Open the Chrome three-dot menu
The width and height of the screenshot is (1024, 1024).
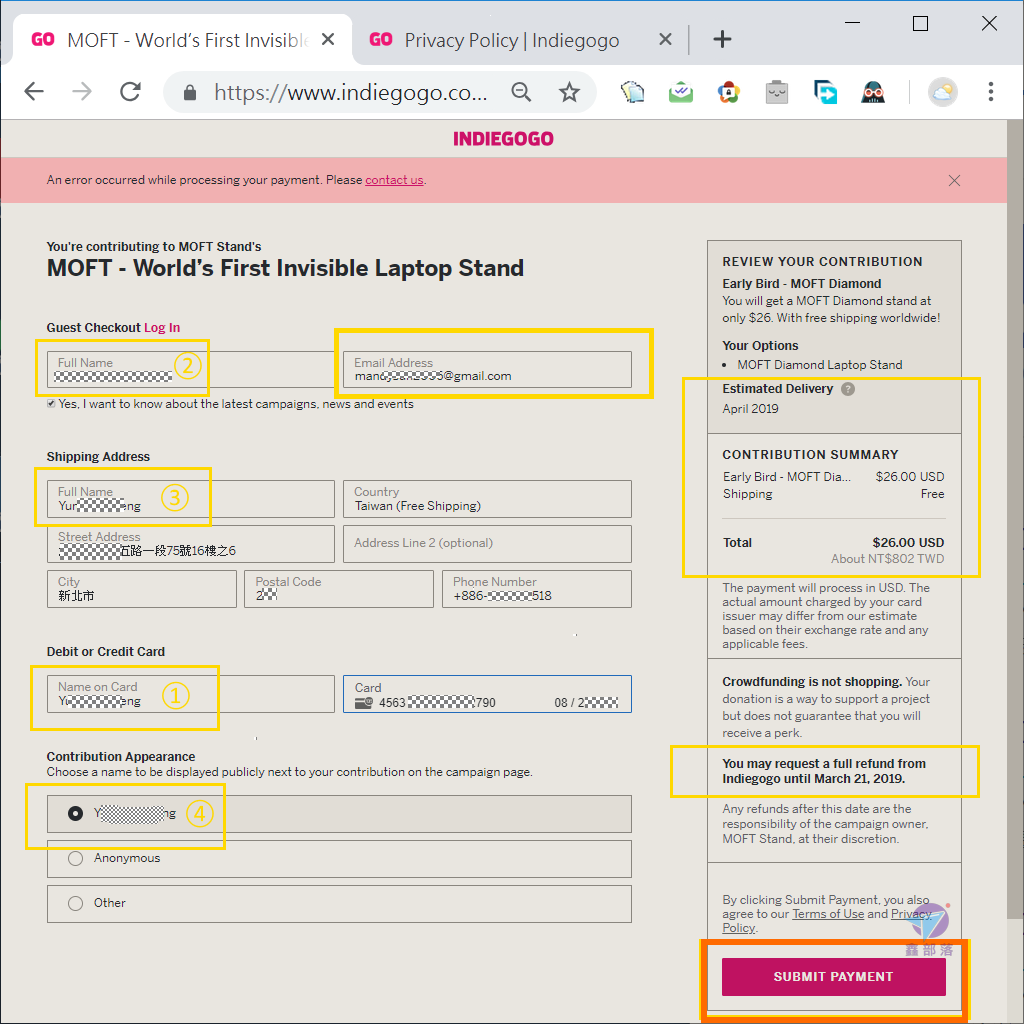[x=991, y=92]
